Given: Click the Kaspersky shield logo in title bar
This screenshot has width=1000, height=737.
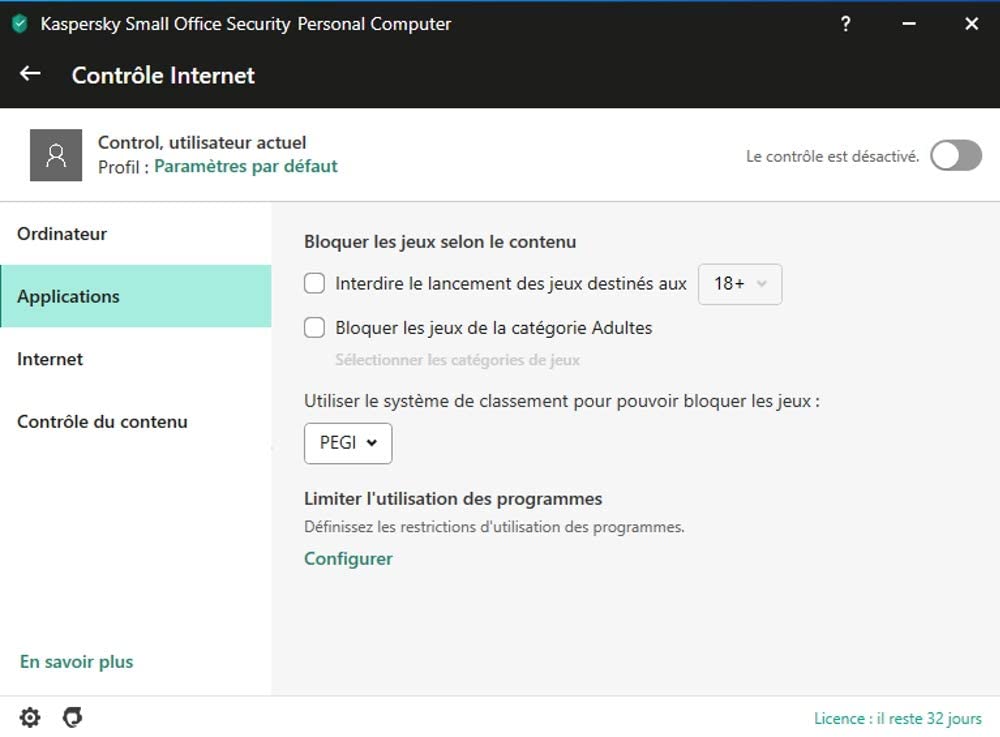Looking at the screenshot, I should coord(20,24).
